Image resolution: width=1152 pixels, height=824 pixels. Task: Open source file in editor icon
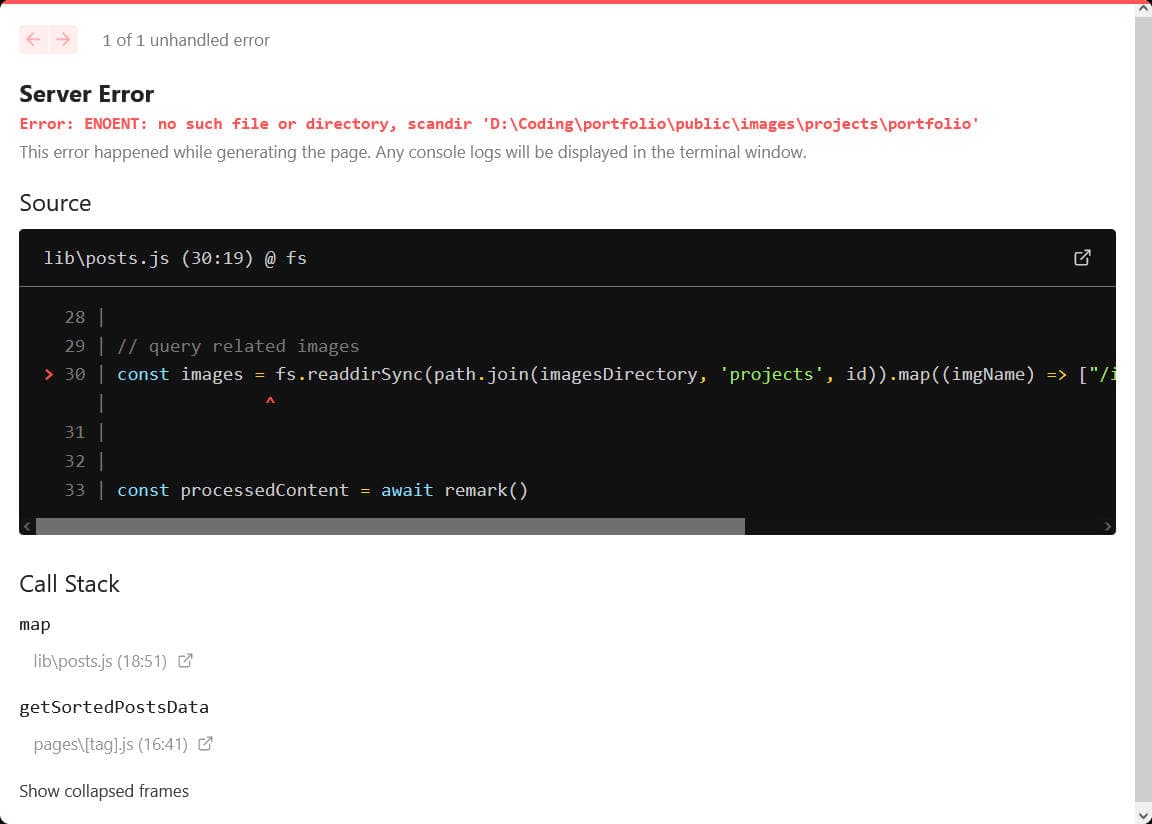1082,258
